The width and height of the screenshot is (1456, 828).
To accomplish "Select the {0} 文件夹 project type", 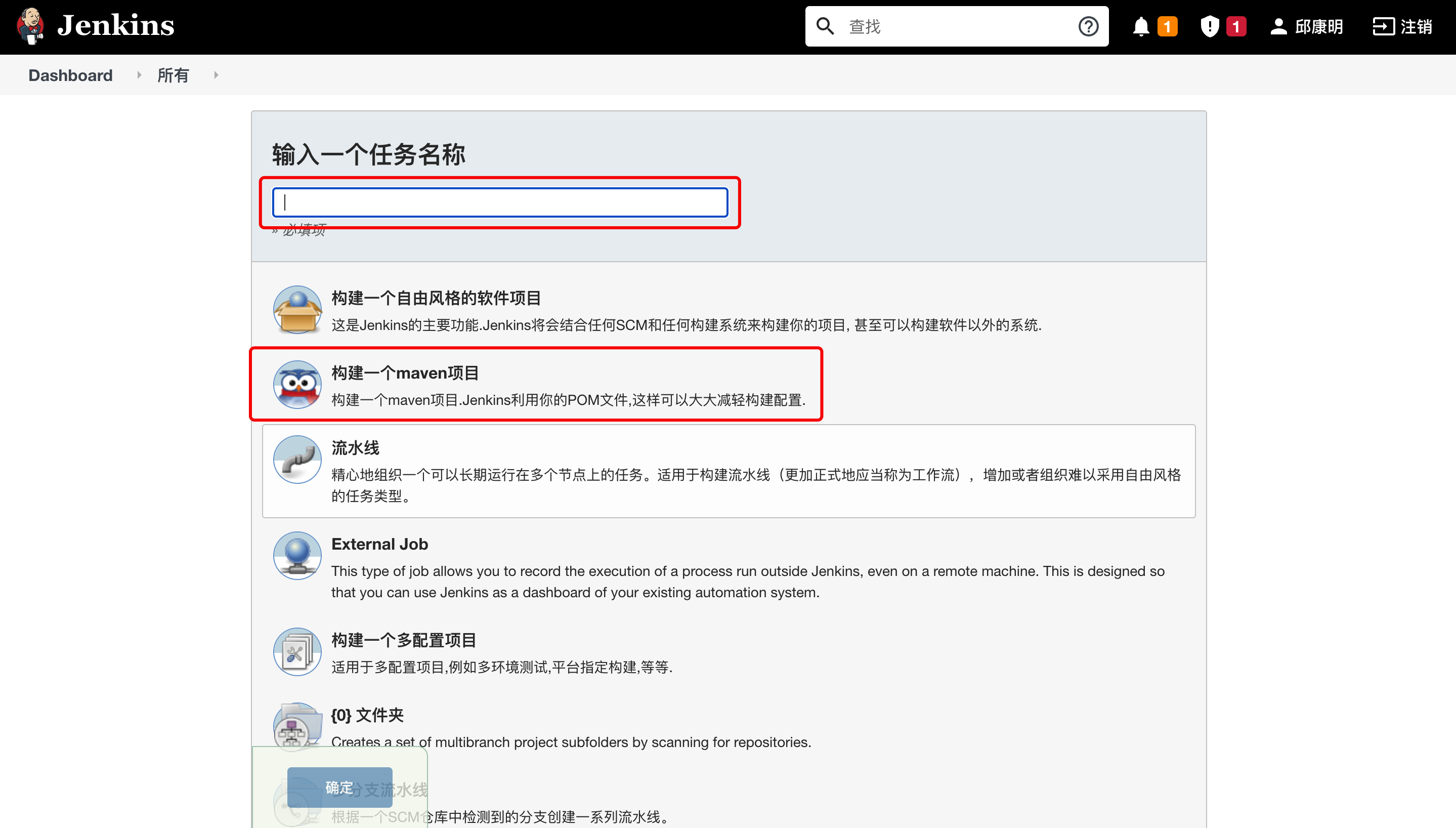I will (x=367, y=715).
